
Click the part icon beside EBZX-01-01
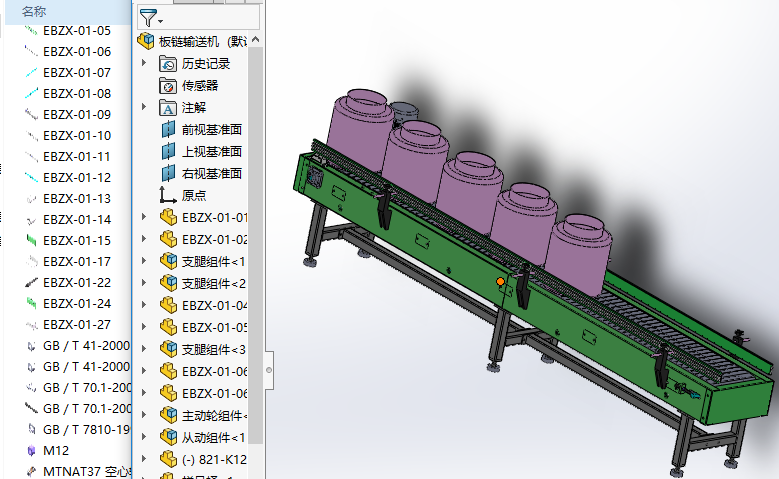pos(168,217)
